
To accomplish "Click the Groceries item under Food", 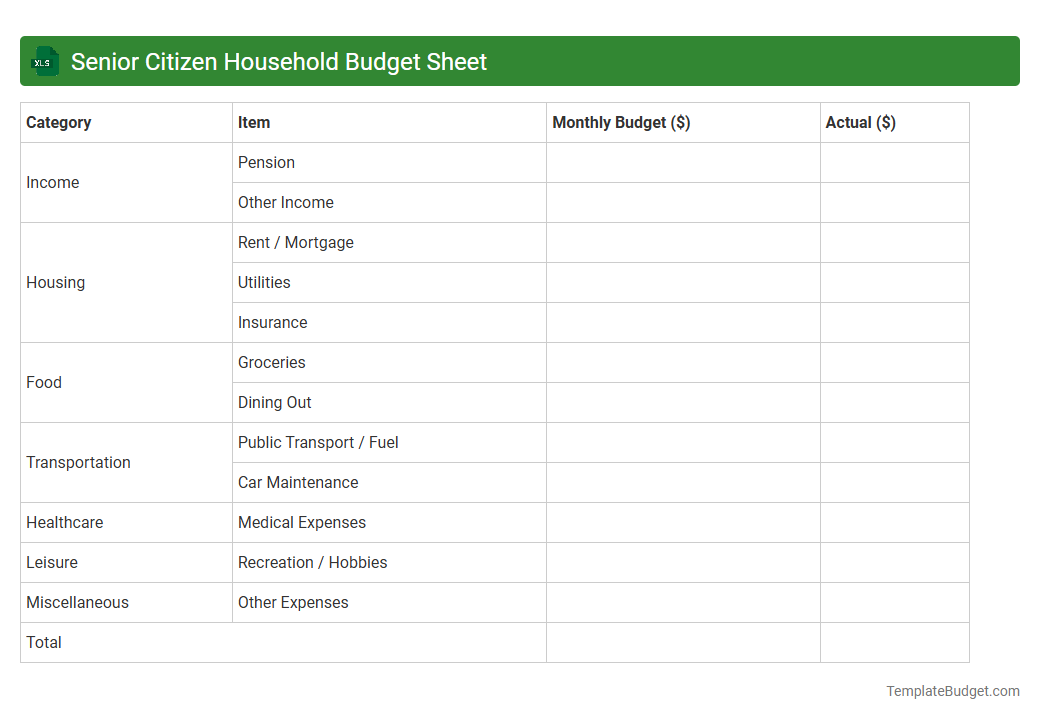I will pos(271,362).
